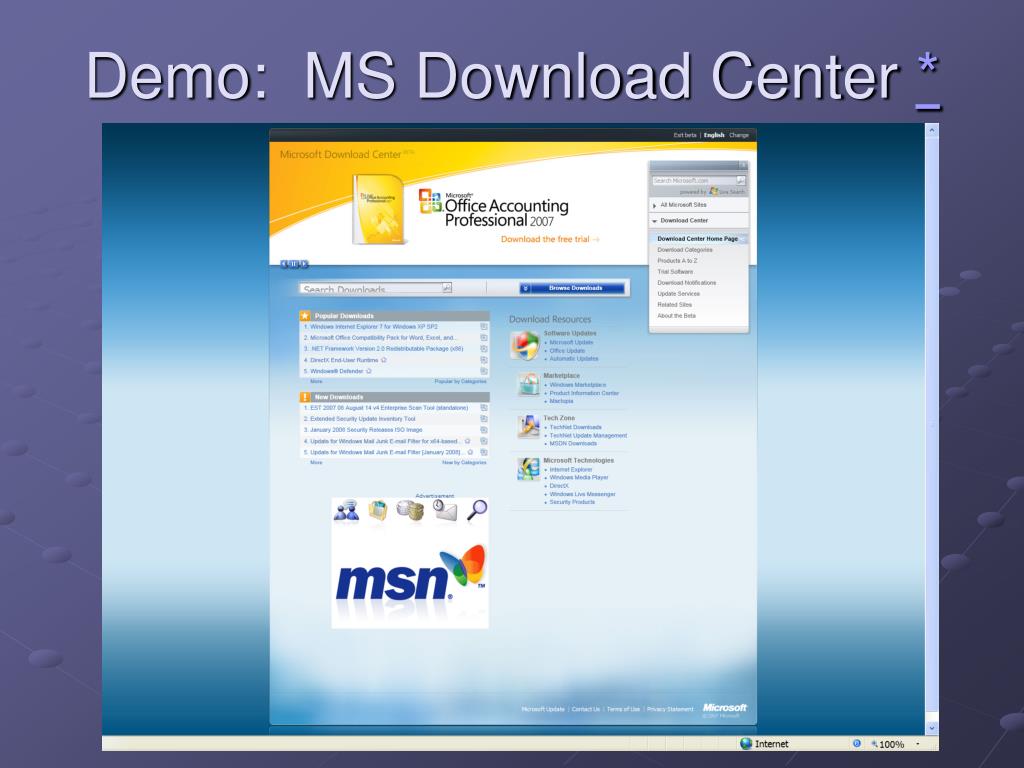This screenshot has width=1024, height=768.
Task: Click the details icon beside Security Releases ISO row
Action: [484, 430]
